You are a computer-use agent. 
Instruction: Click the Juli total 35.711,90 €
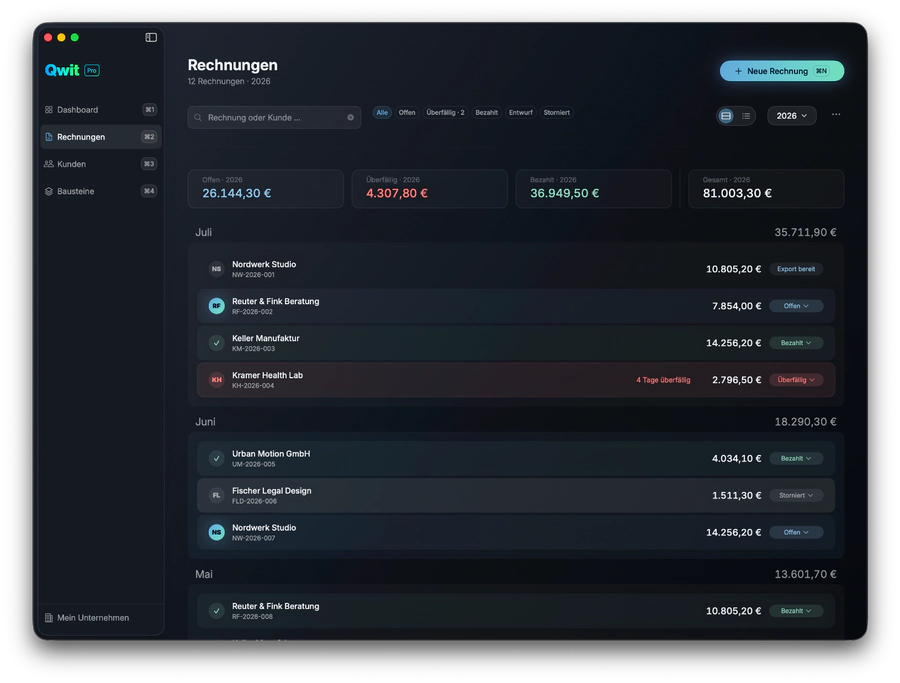pos(805,232)
